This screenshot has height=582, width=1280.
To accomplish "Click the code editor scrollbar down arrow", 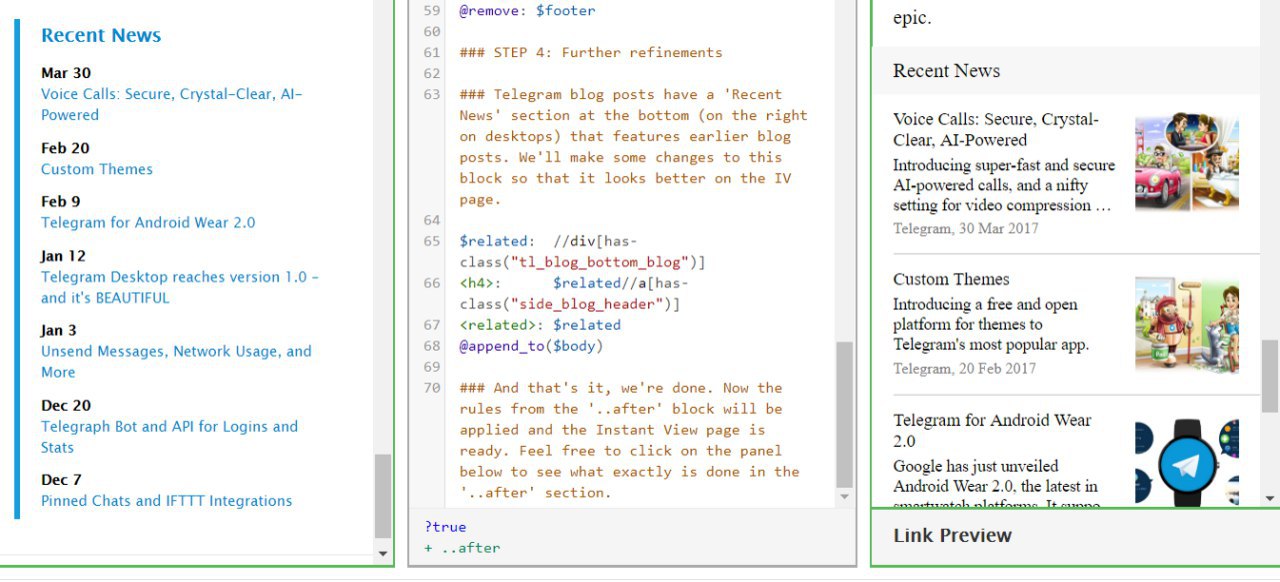I will tap(845, 497).
